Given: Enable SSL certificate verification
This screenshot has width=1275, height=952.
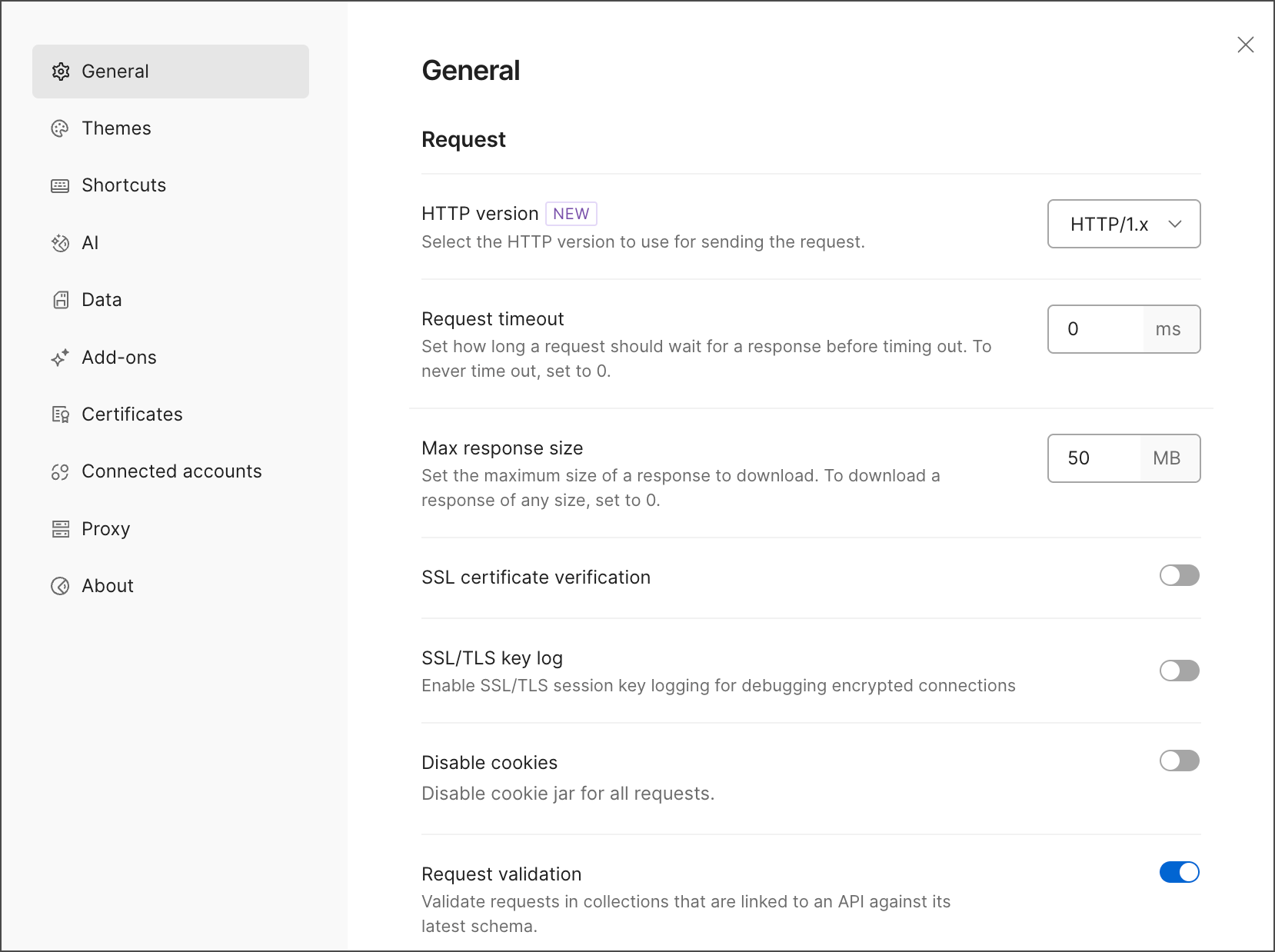Looking at the screenshot, I should [x=1178, y=575].
